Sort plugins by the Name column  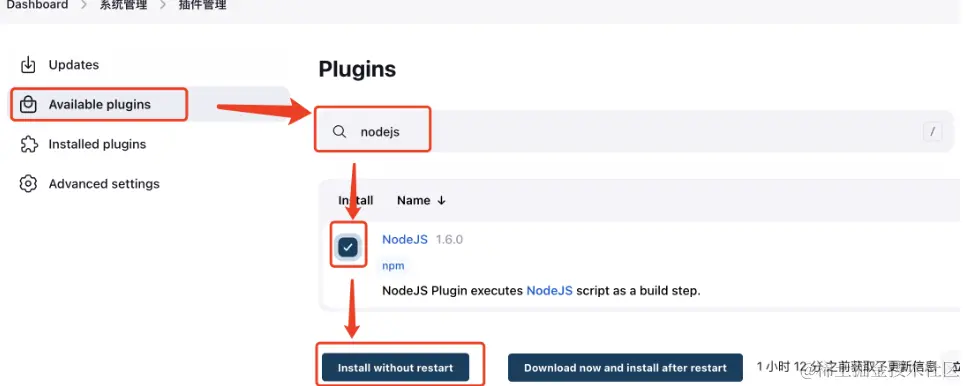click(x=413, y=200)
